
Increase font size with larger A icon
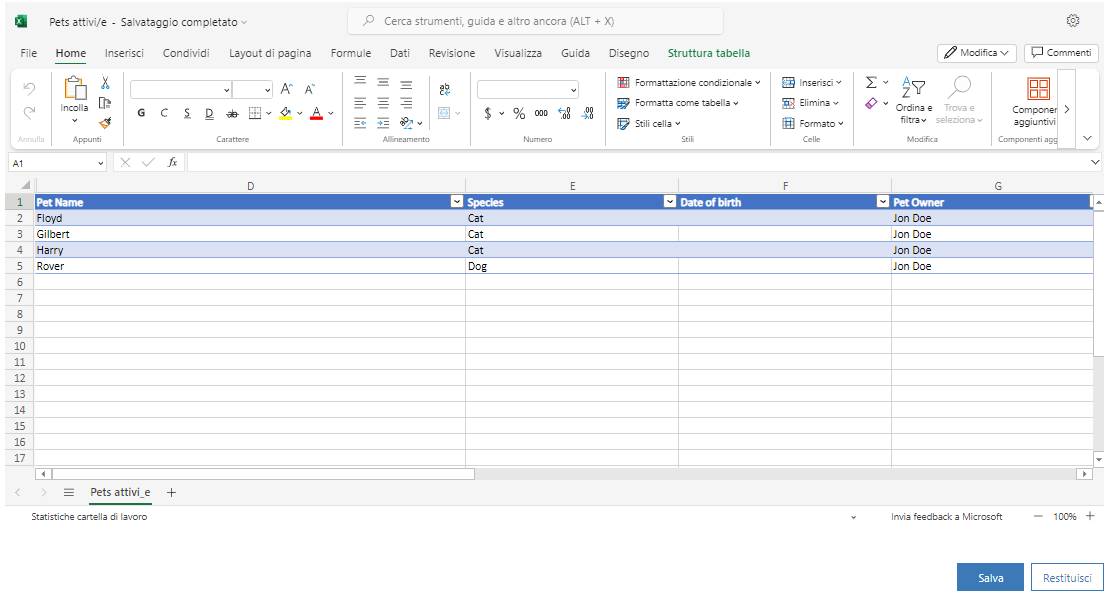pyautogui.click(x=286, y=89)
